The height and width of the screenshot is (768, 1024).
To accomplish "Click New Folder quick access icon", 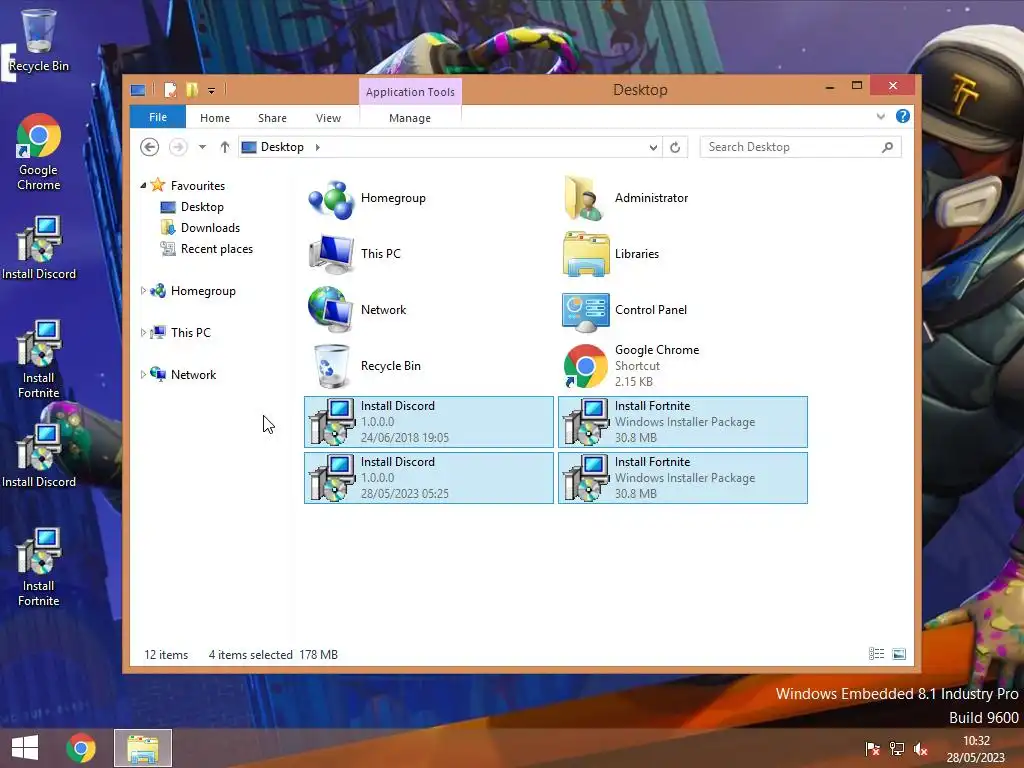I will (191, 90).
